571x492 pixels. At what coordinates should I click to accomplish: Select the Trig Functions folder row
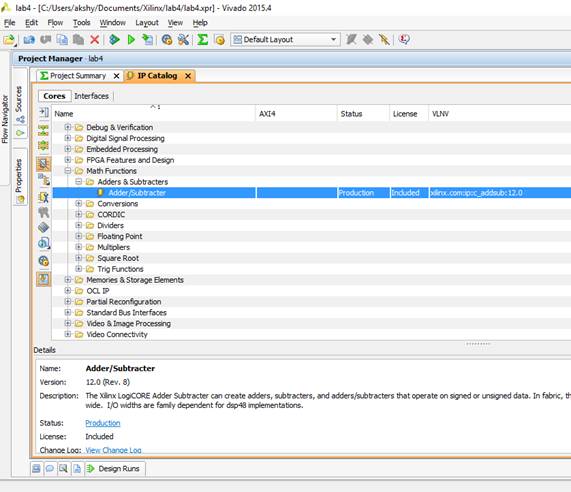(312, 269)
